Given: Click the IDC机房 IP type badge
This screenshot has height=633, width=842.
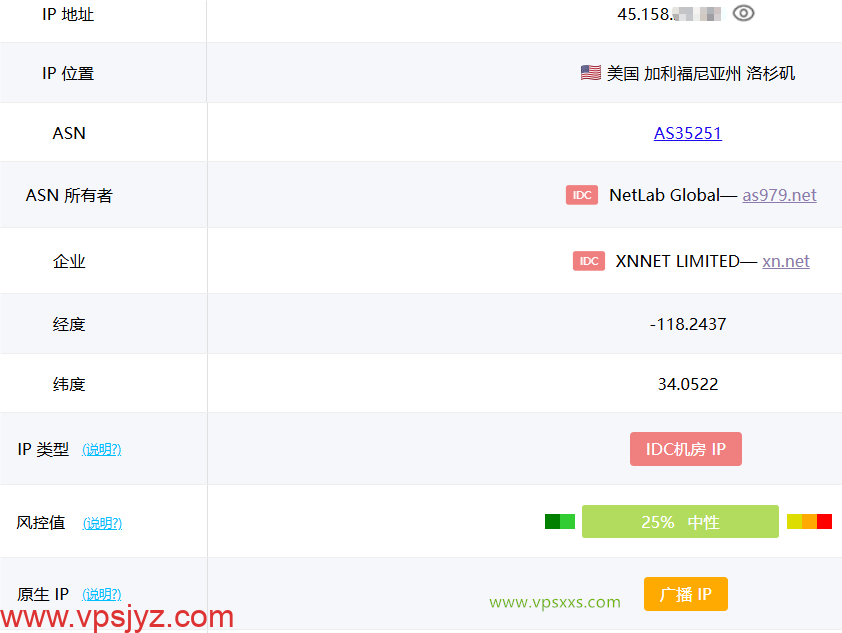Looking at the screenshot, I should click(x=686, y=449).
